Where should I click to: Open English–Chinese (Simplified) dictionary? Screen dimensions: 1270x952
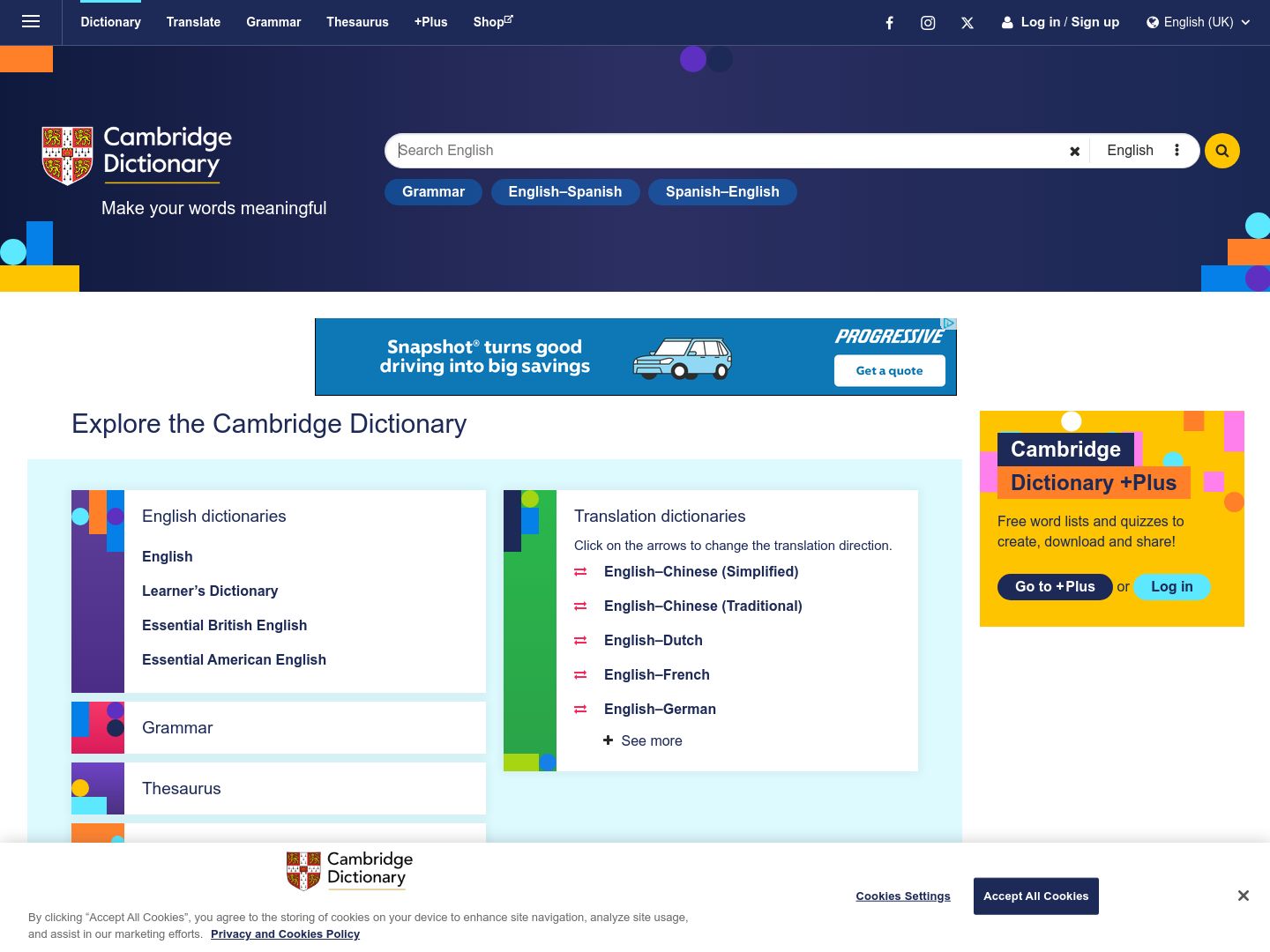(x=701, y=571)
